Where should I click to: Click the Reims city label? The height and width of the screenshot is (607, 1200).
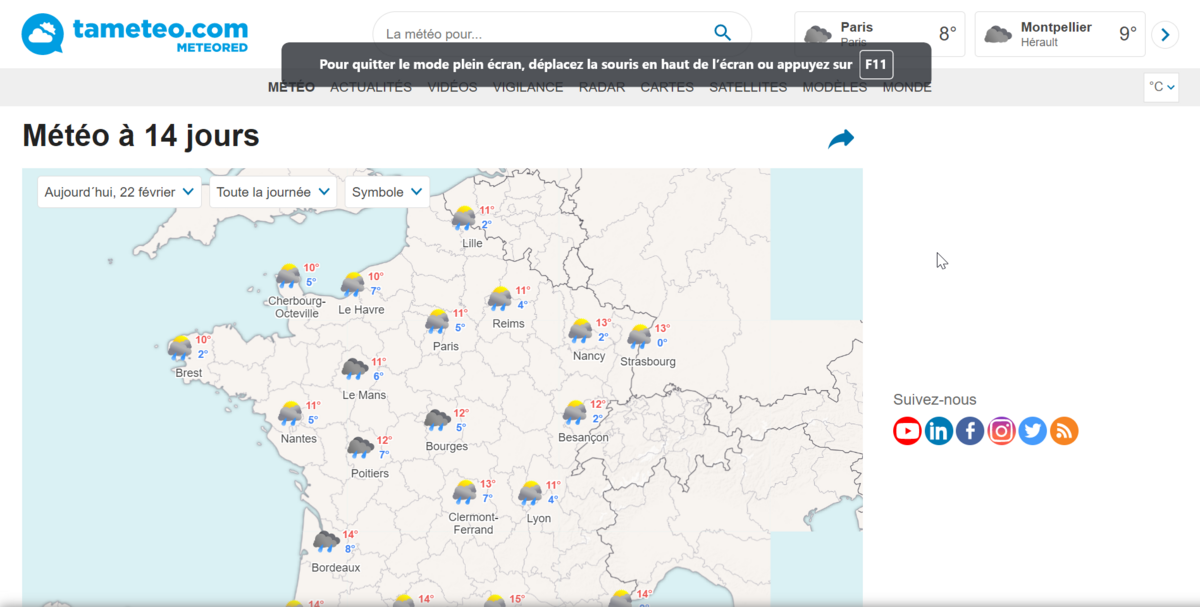point(509,324)
